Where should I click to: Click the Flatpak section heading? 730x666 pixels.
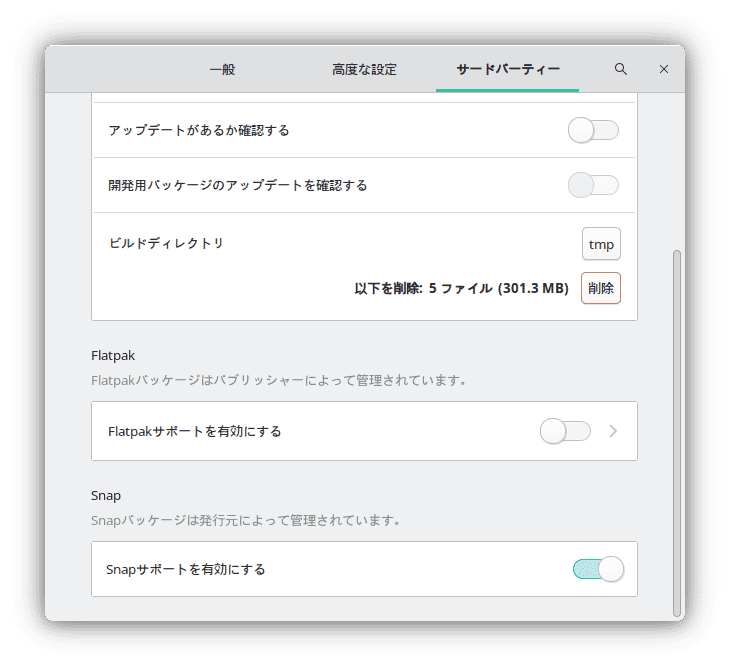pyautogui.click(x=113, y=356)
